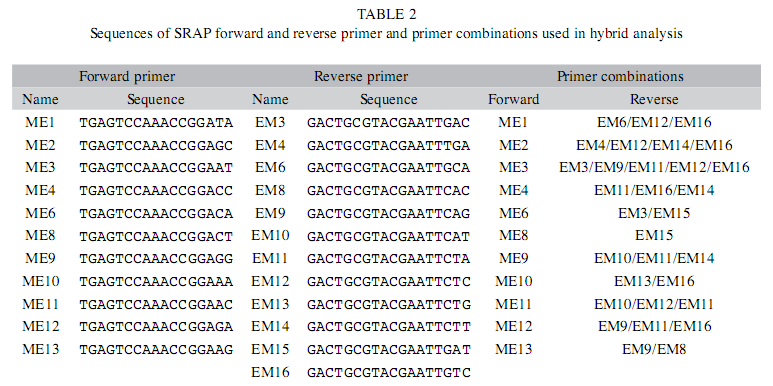Click ME10 in the combinations Forward column

[514, 281]
